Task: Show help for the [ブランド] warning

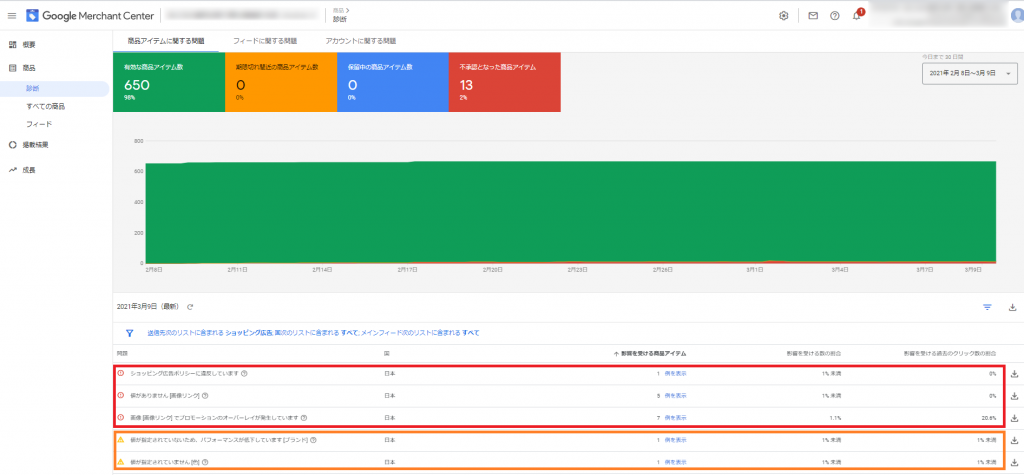Action: pyautogui.click(x=313, y=440)
